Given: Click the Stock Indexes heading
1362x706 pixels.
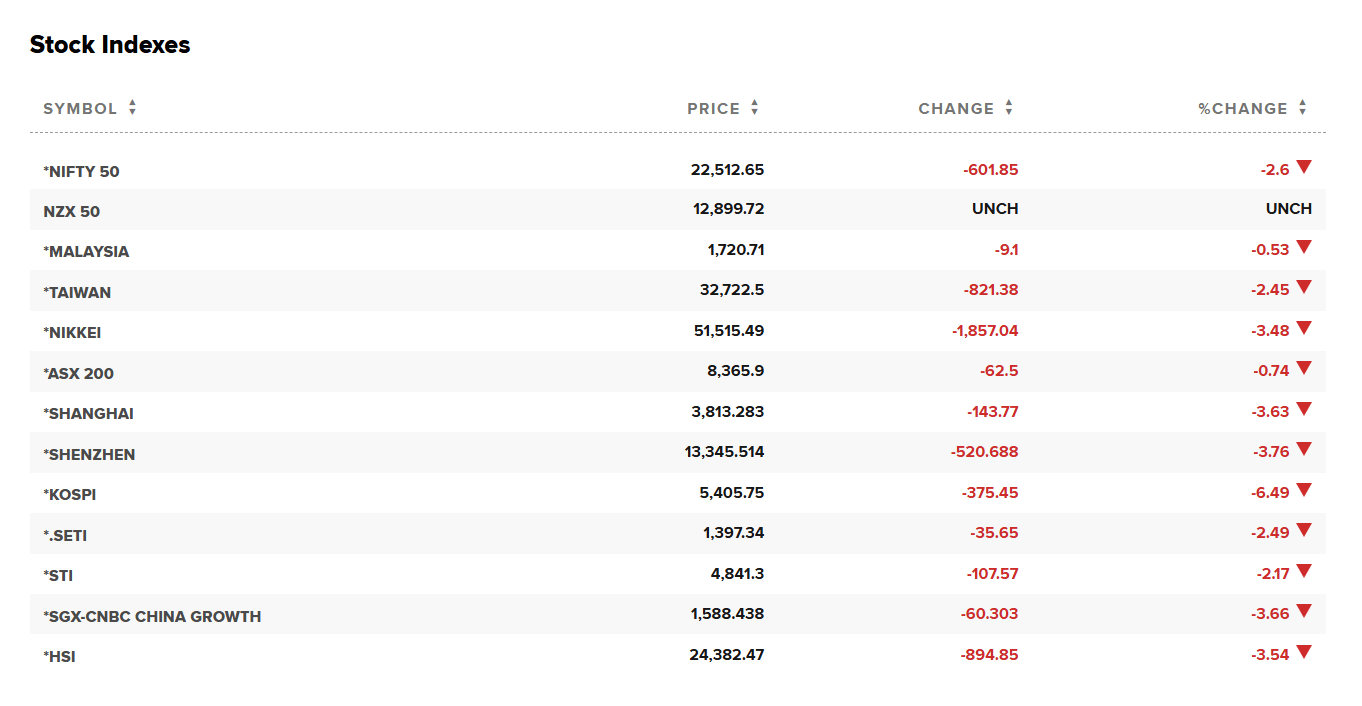Looking at the screenshot, I should (x=110, y=45).
